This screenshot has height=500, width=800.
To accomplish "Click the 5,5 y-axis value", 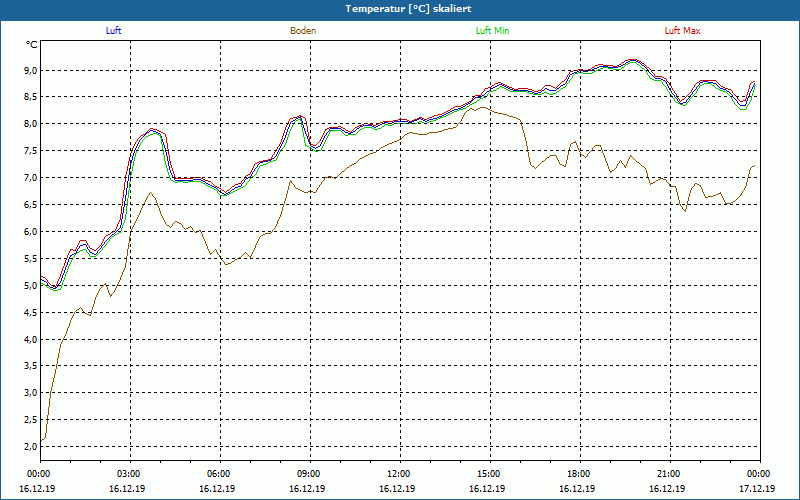I will [31, 259].
